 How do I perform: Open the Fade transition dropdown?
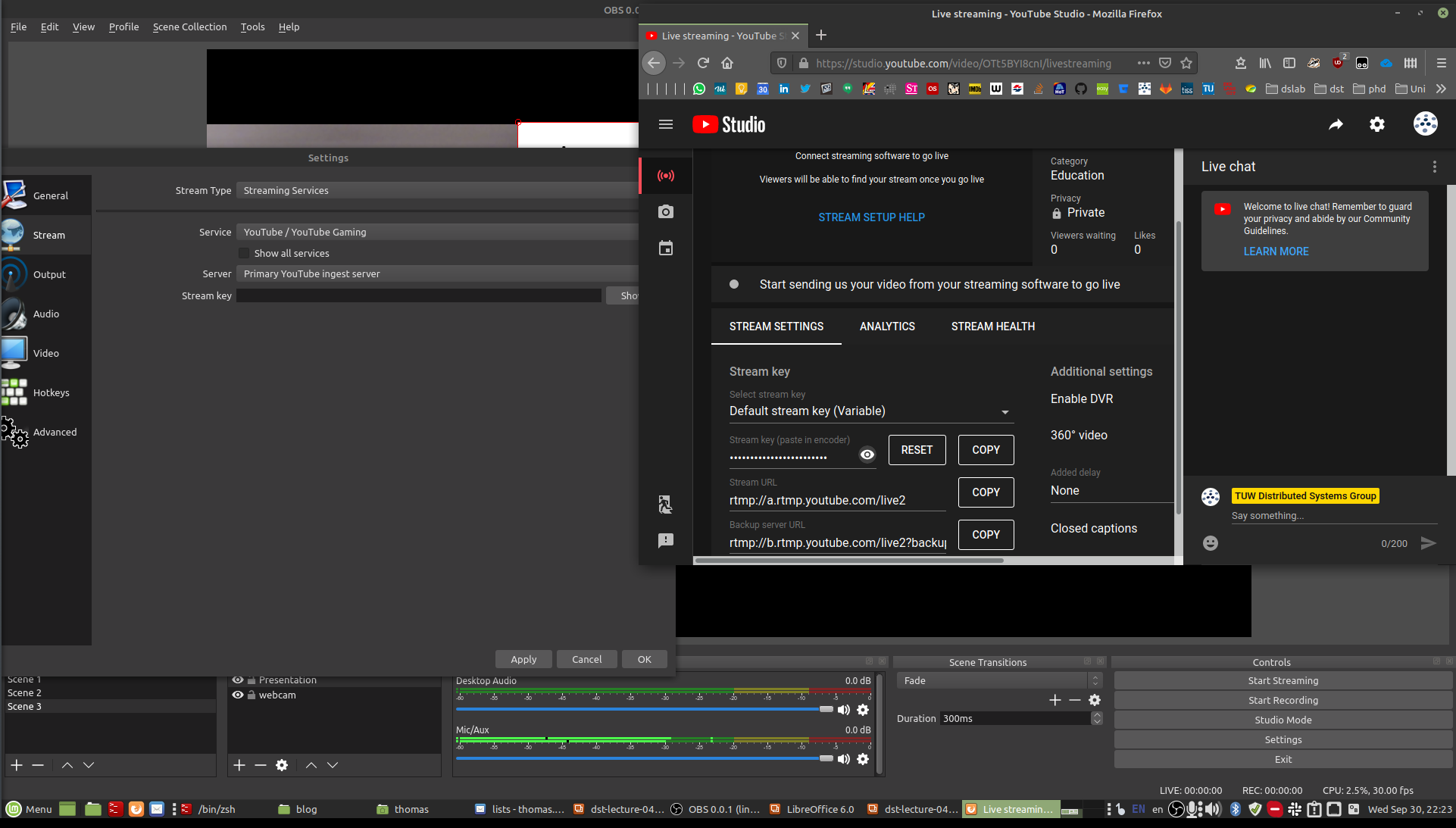[998, 680]
